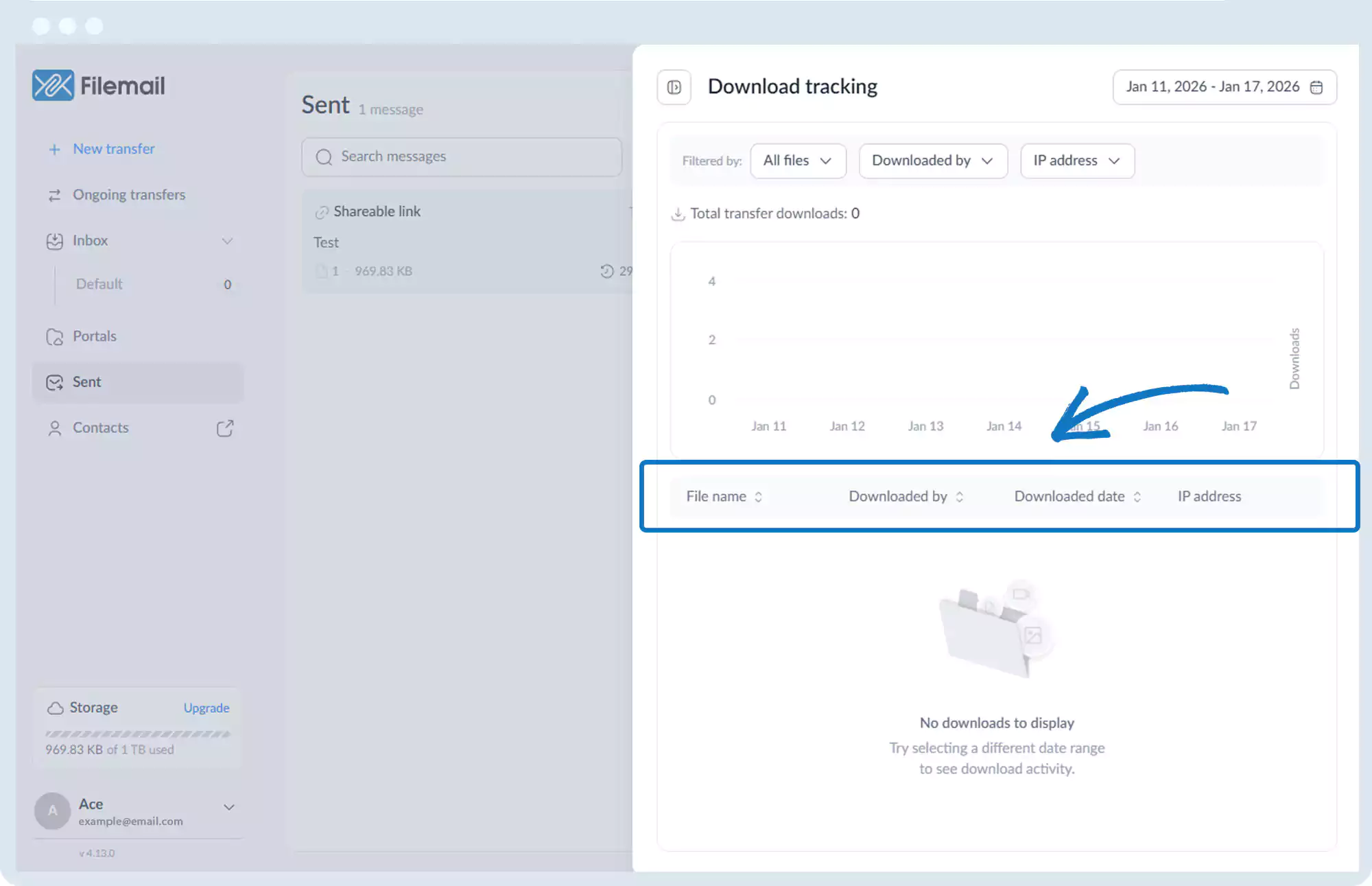Click the Upgrade storage link
This screenshot has height=886, width=1372.
(x=206, y=708)
